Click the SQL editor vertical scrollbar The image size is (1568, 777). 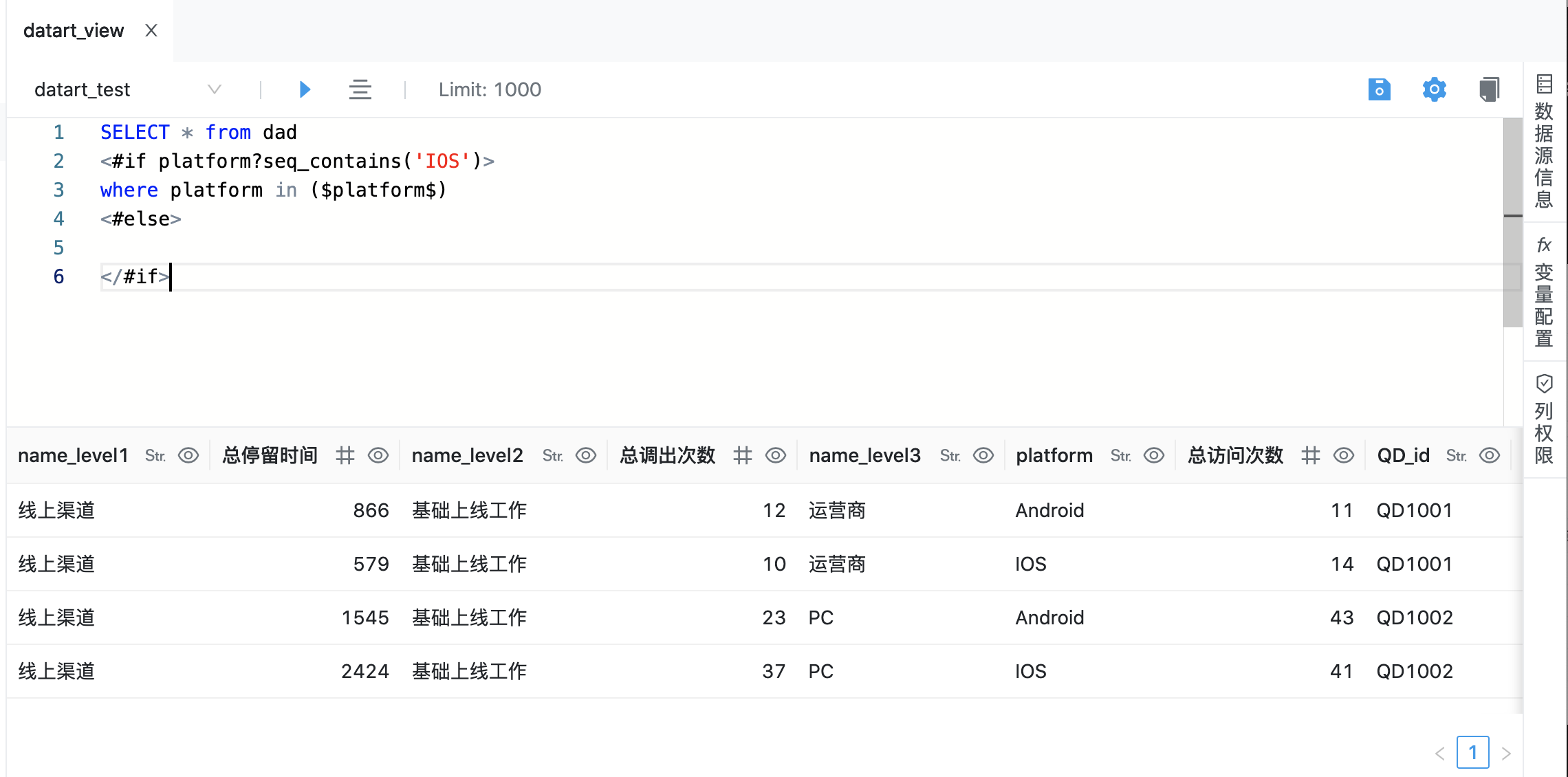coord(1513,223)
